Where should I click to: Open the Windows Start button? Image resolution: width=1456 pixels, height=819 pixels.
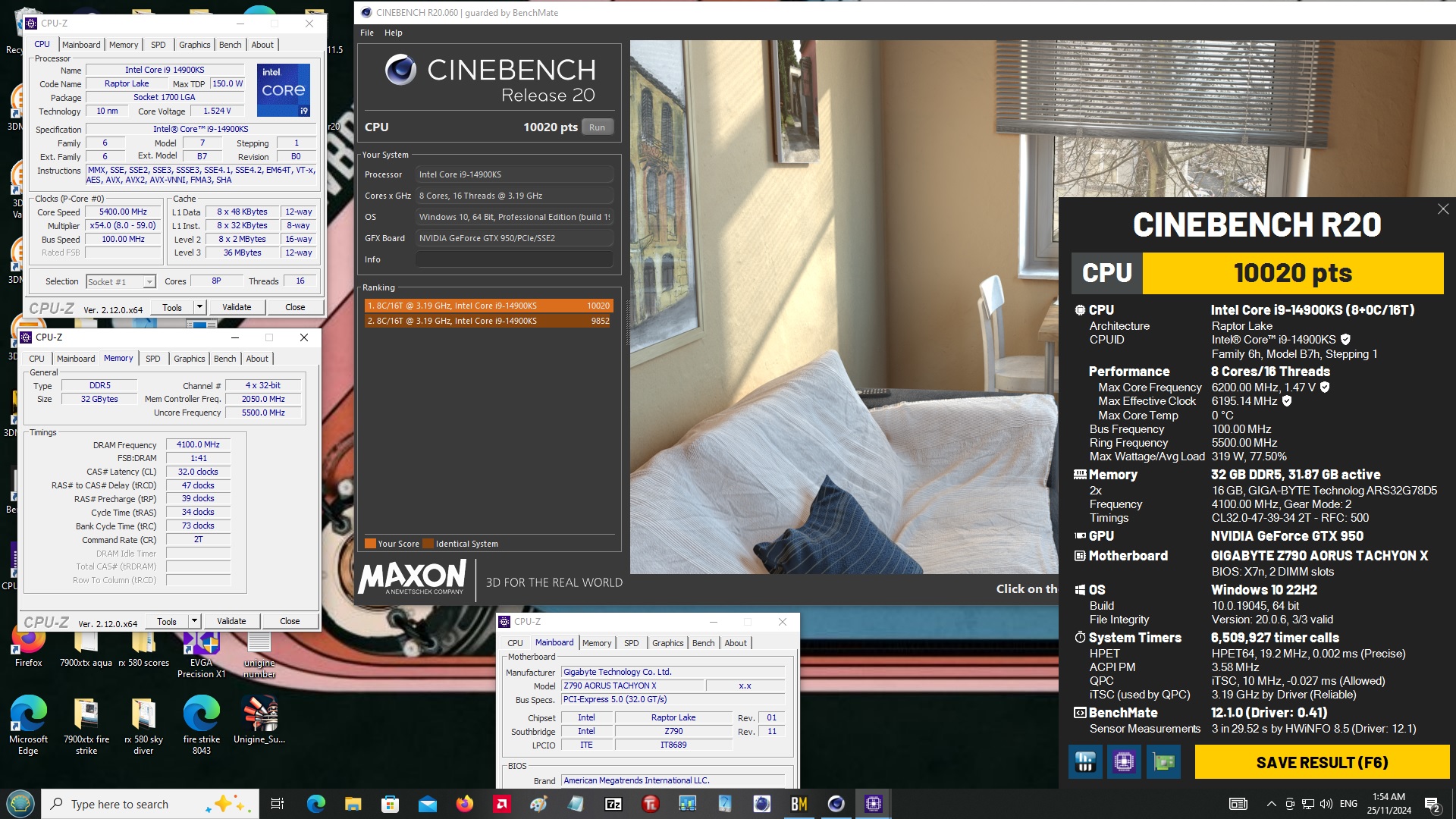click(20, 804)
